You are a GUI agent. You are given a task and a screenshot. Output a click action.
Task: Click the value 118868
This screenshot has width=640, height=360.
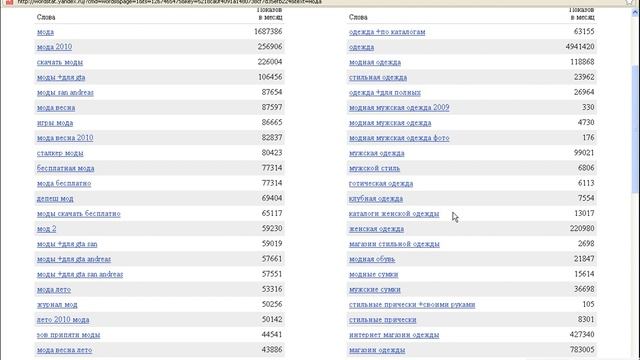pos(582,62)
